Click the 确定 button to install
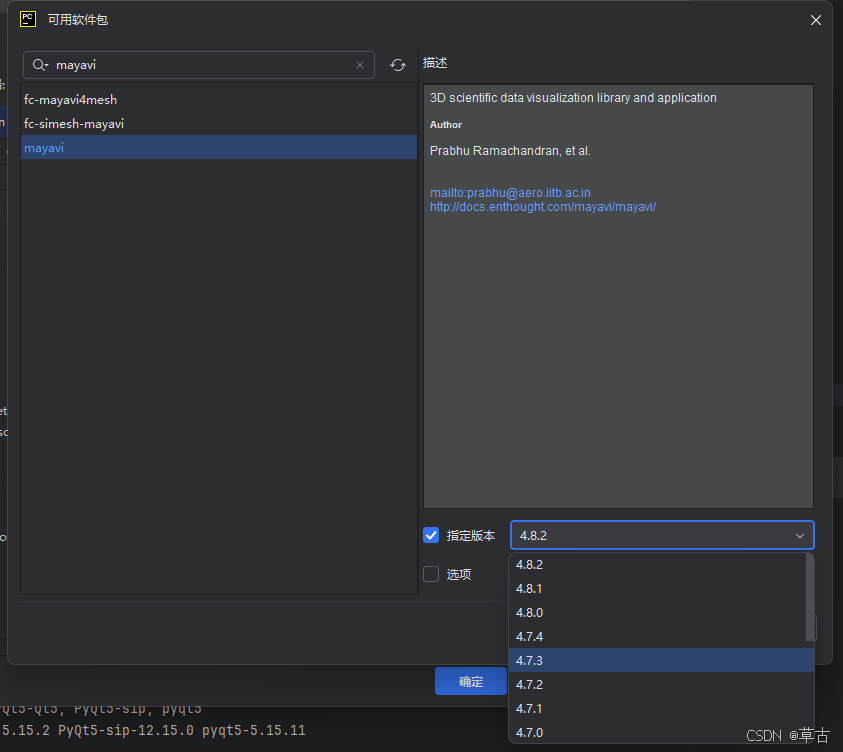The width and height of the screenshot is (843, 752). [470, 681]
